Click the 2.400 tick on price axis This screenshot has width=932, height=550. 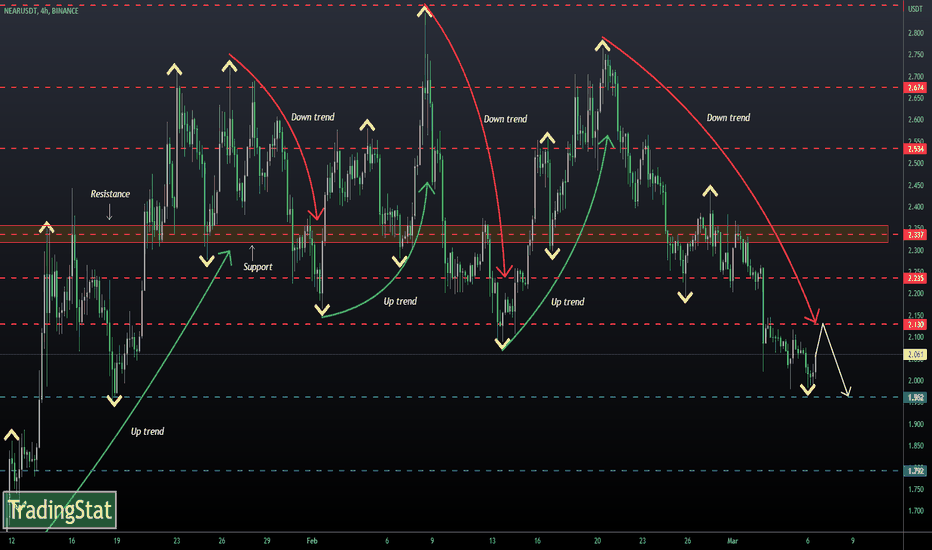point(916,207)
